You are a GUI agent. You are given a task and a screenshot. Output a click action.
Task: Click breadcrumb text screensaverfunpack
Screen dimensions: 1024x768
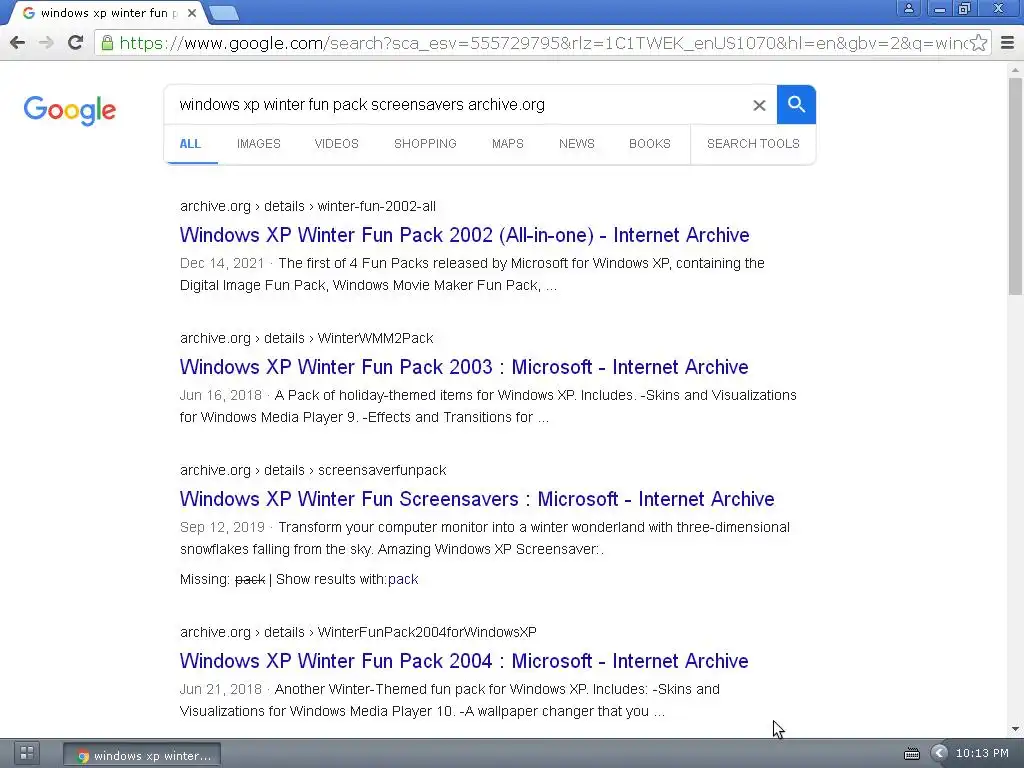[382, 470]
